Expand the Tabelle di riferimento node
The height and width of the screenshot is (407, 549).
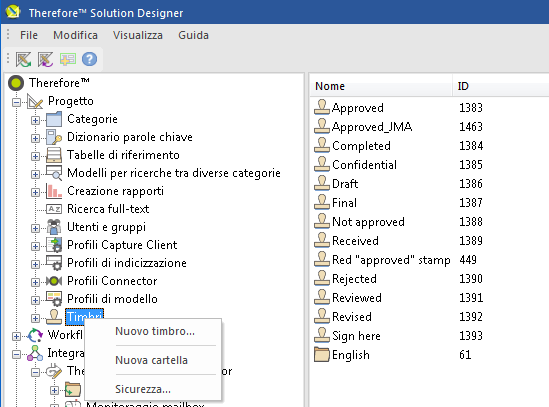[x=35, y=156]
